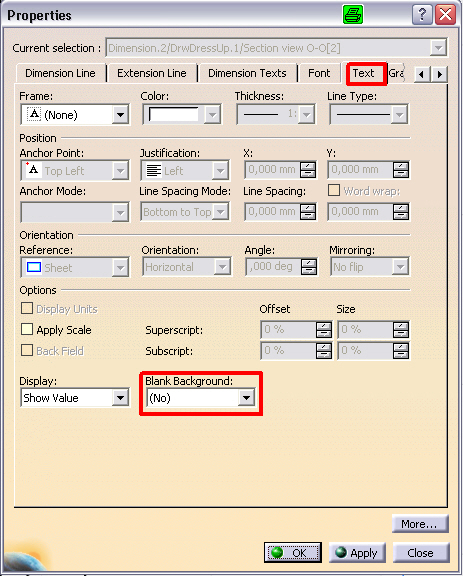The image size is (463, 576).
Task: Open the Frame dropdown arrow
Action: point(120,115)
